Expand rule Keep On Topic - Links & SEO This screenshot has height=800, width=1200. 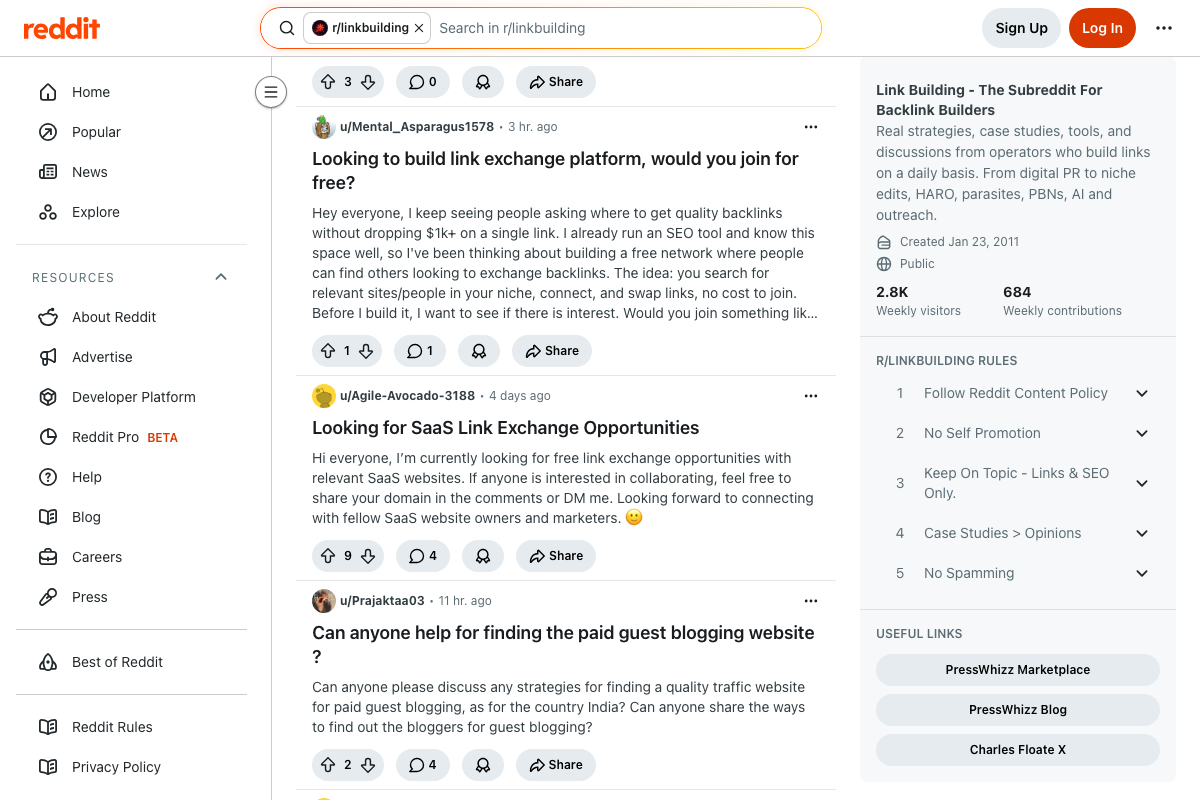(x=1018, y=483)
